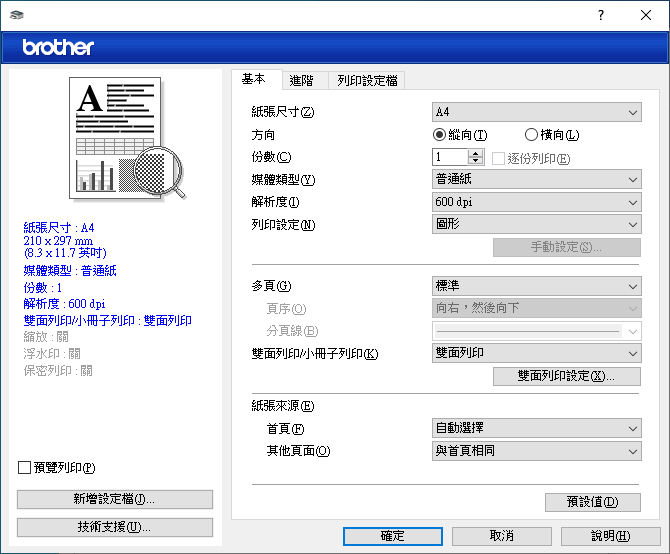Open the disabled 分頁線 border line dropdown

(537, 331)
